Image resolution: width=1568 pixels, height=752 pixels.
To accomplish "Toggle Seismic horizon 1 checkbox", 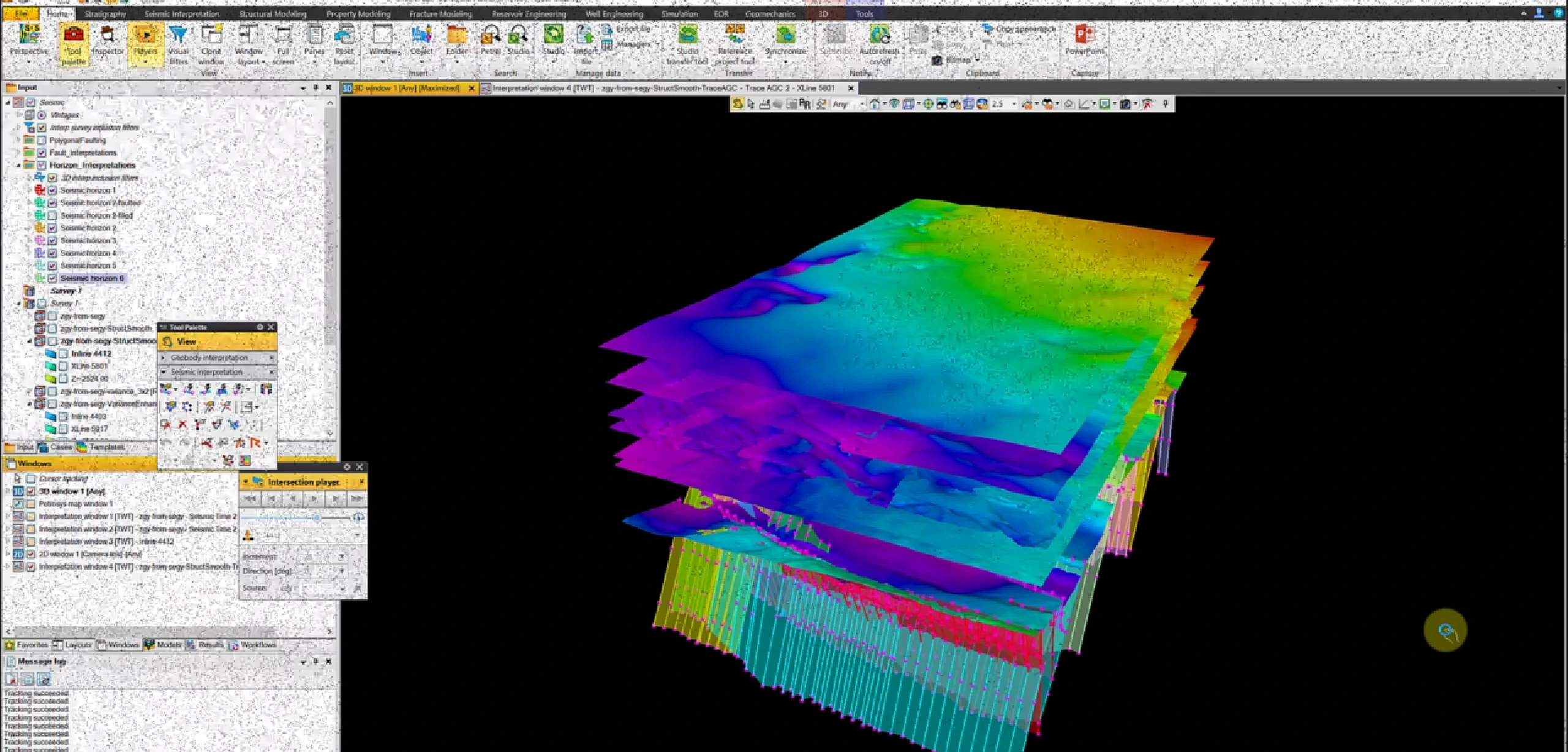I will [53, 191].
